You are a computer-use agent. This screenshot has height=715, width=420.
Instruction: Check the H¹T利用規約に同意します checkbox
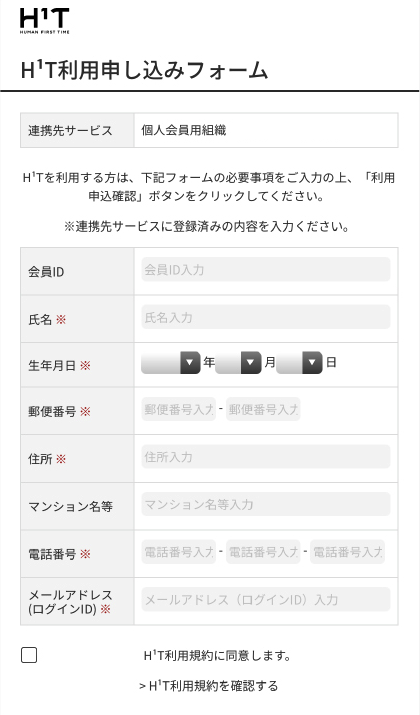point(29,655)
